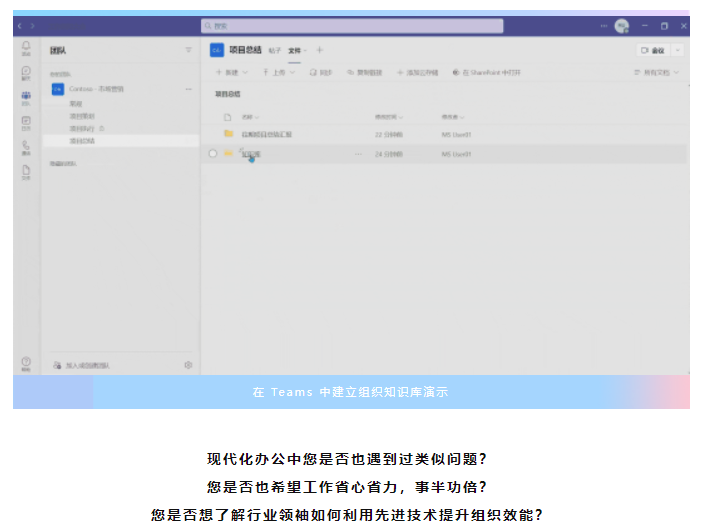Select the 项目策划 channel

tap(82, 116)
